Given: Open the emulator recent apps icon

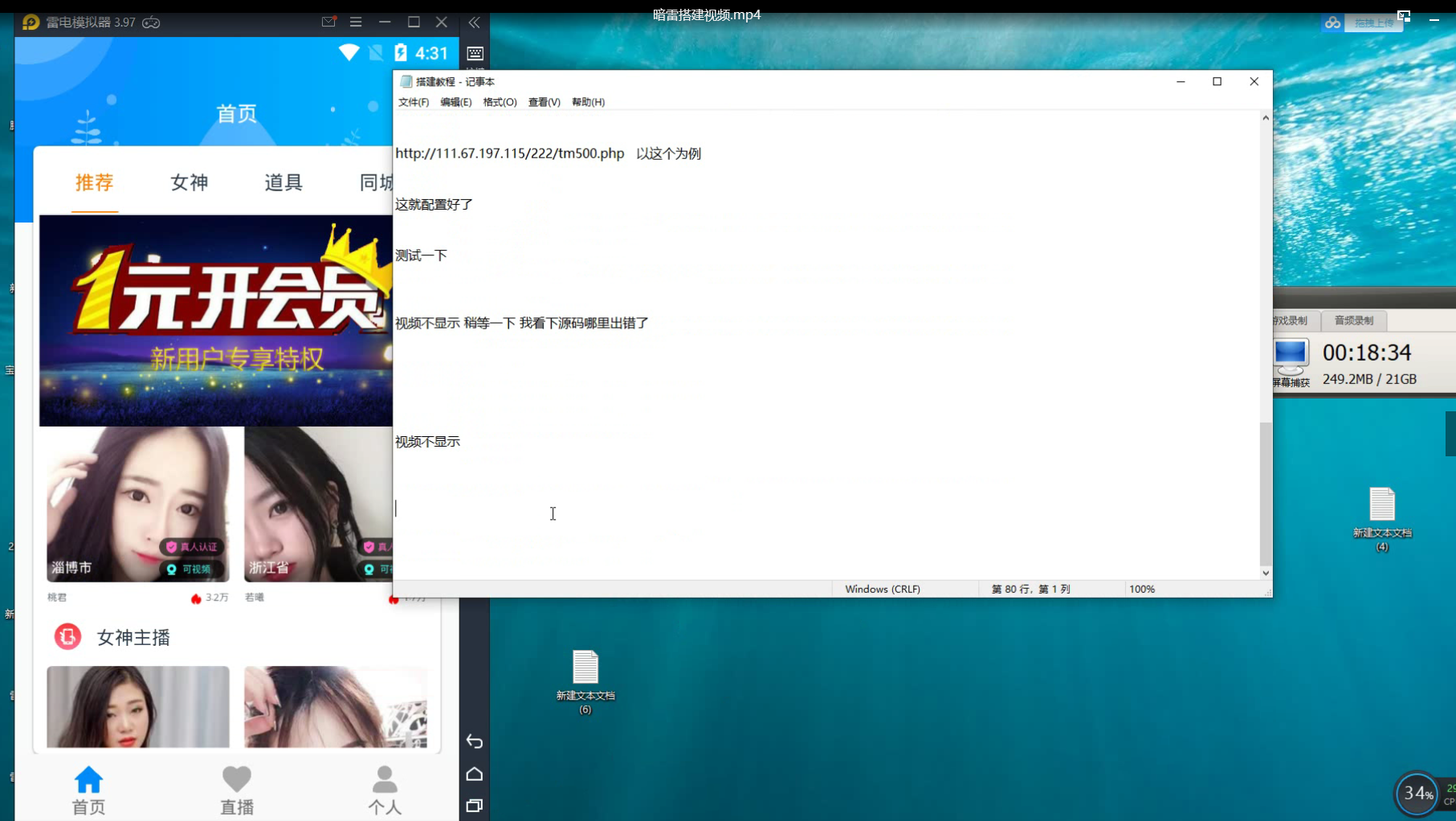Looking at the screenshot, I should tap(475, 805).
